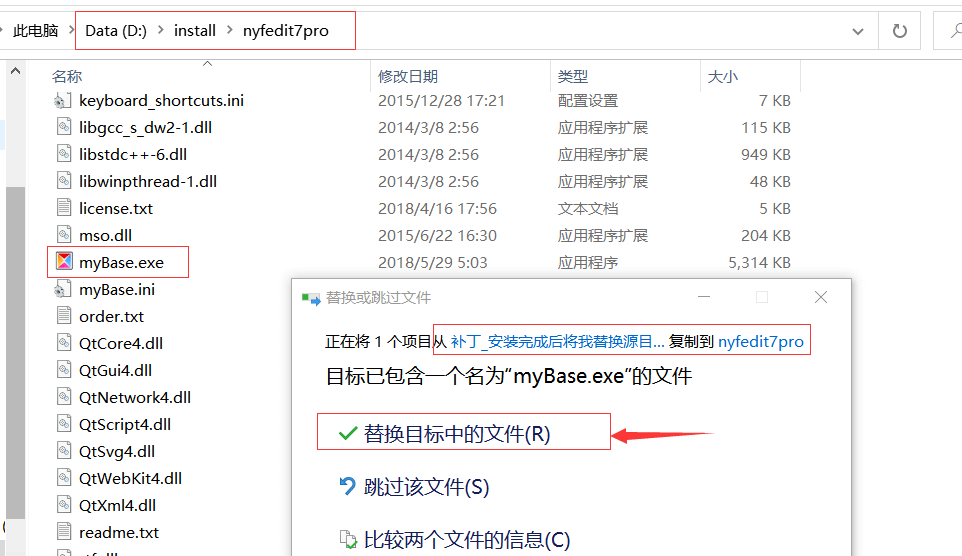Click the libgcc_s_dw2-1.dll file icon
Viewport: 962px width, 556px height.
(x=64, y=128)
